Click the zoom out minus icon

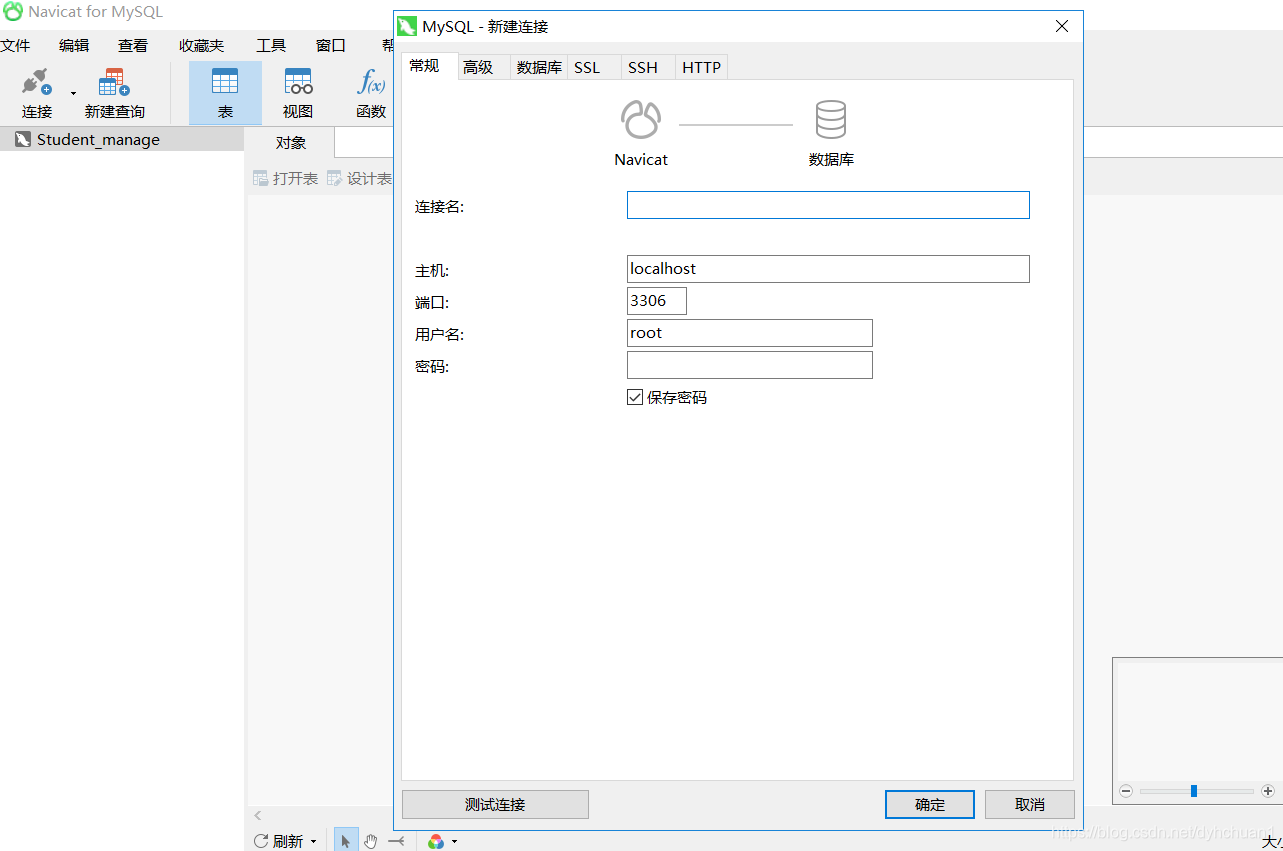(x=1126, y=791)
